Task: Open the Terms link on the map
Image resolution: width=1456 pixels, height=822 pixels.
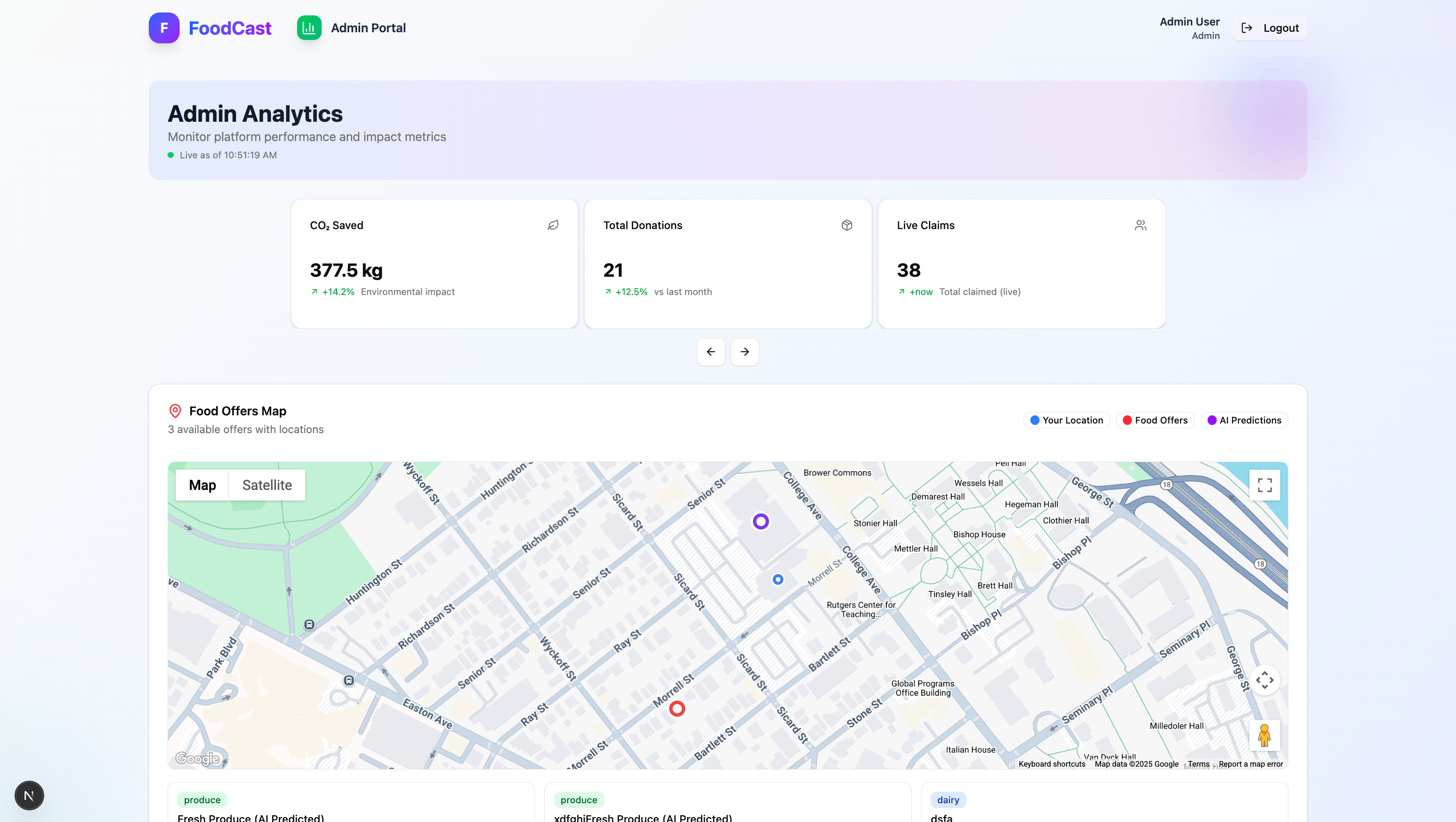Action: (1198, 764)
